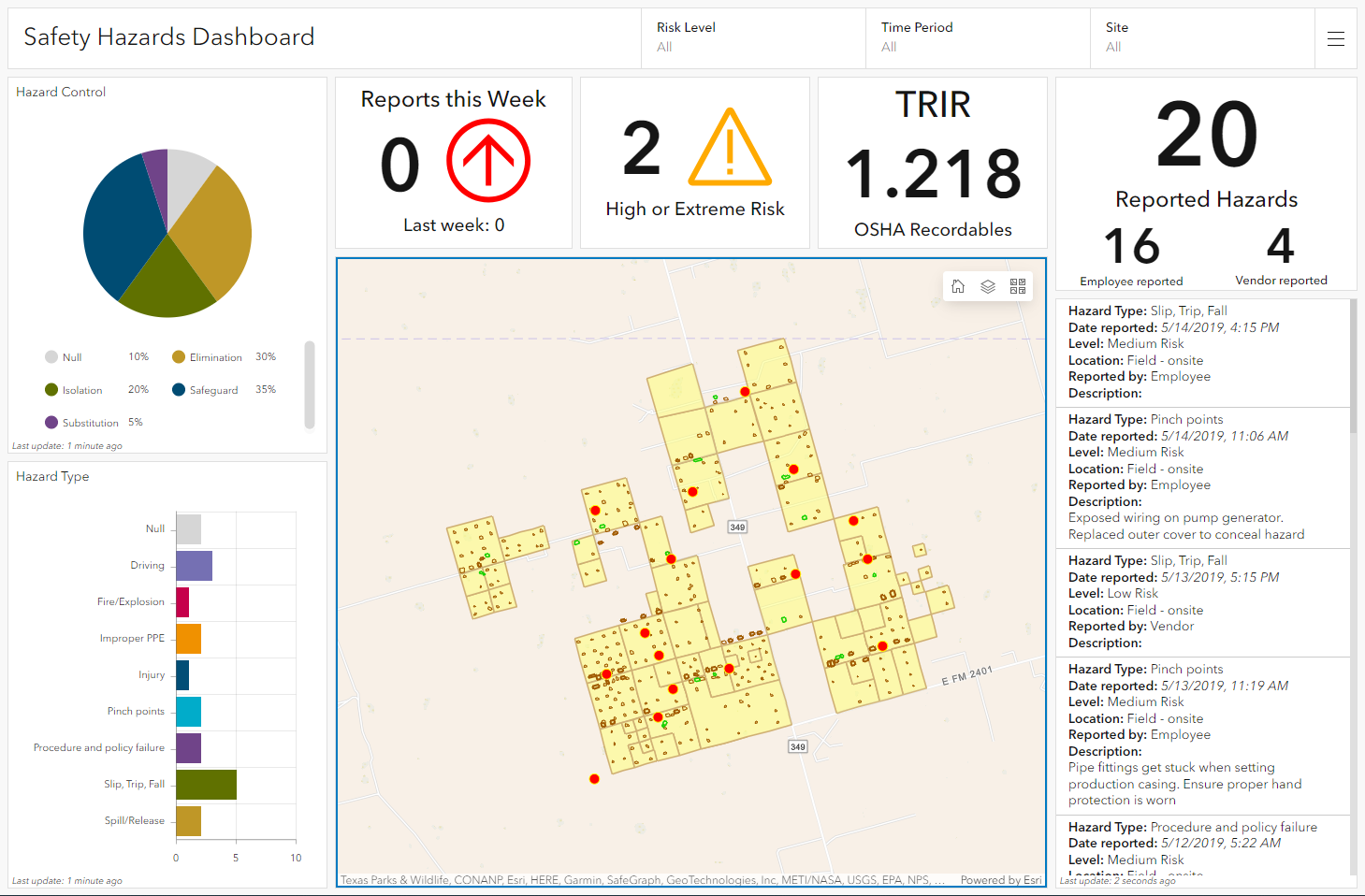Click the orange warning triangle icon
The image size is (1365, 896).
730,149
